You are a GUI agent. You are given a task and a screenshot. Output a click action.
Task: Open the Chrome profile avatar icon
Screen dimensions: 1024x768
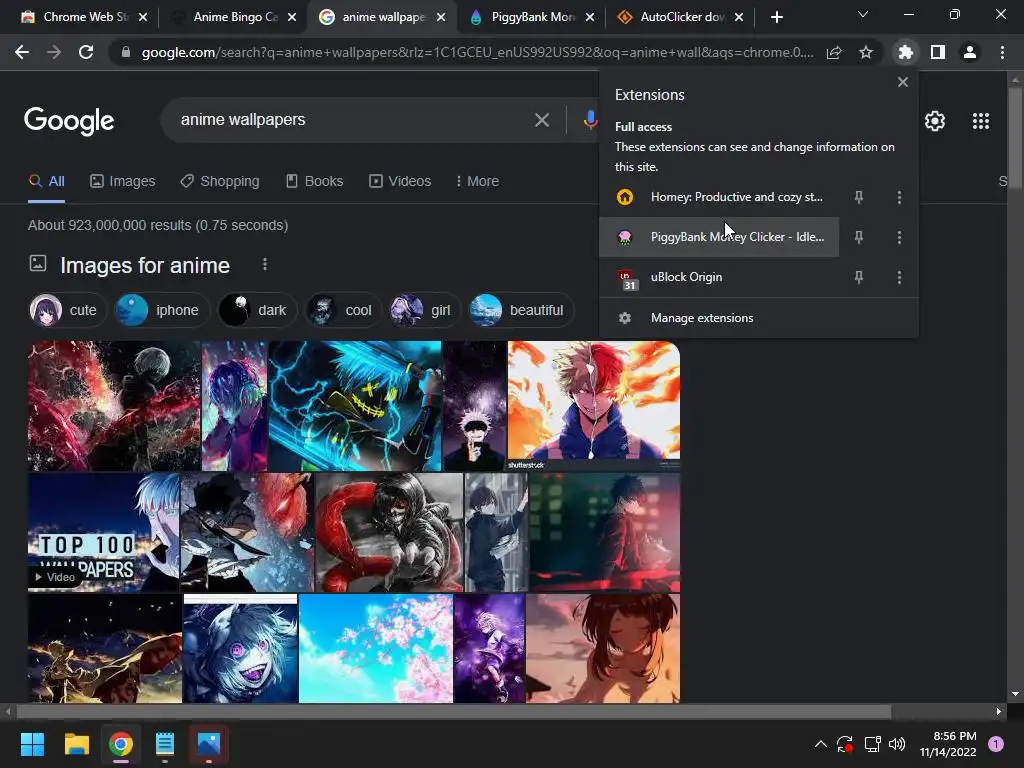[970, 52]
